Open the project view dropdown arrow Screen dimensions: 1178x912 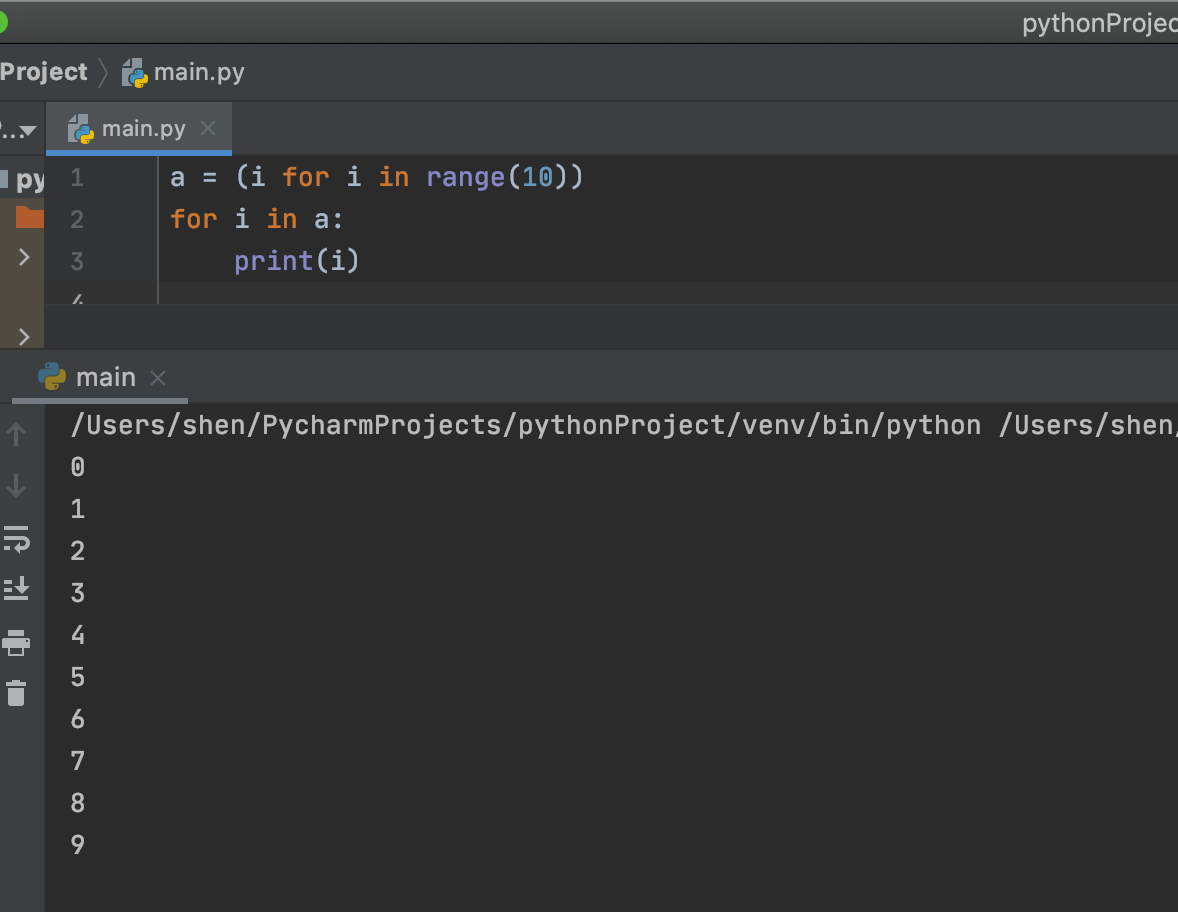[x=28, y=131]
